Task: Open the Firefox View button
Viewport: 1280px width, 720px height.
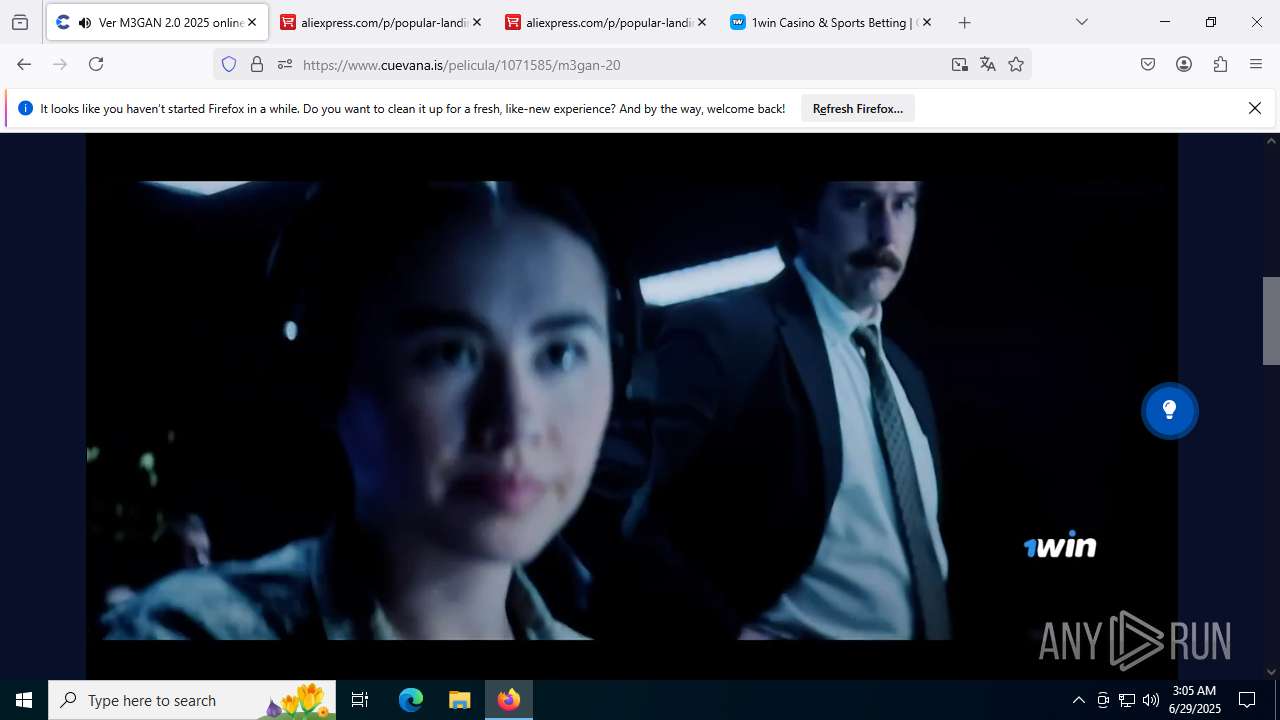Action: tap(20, 22)
